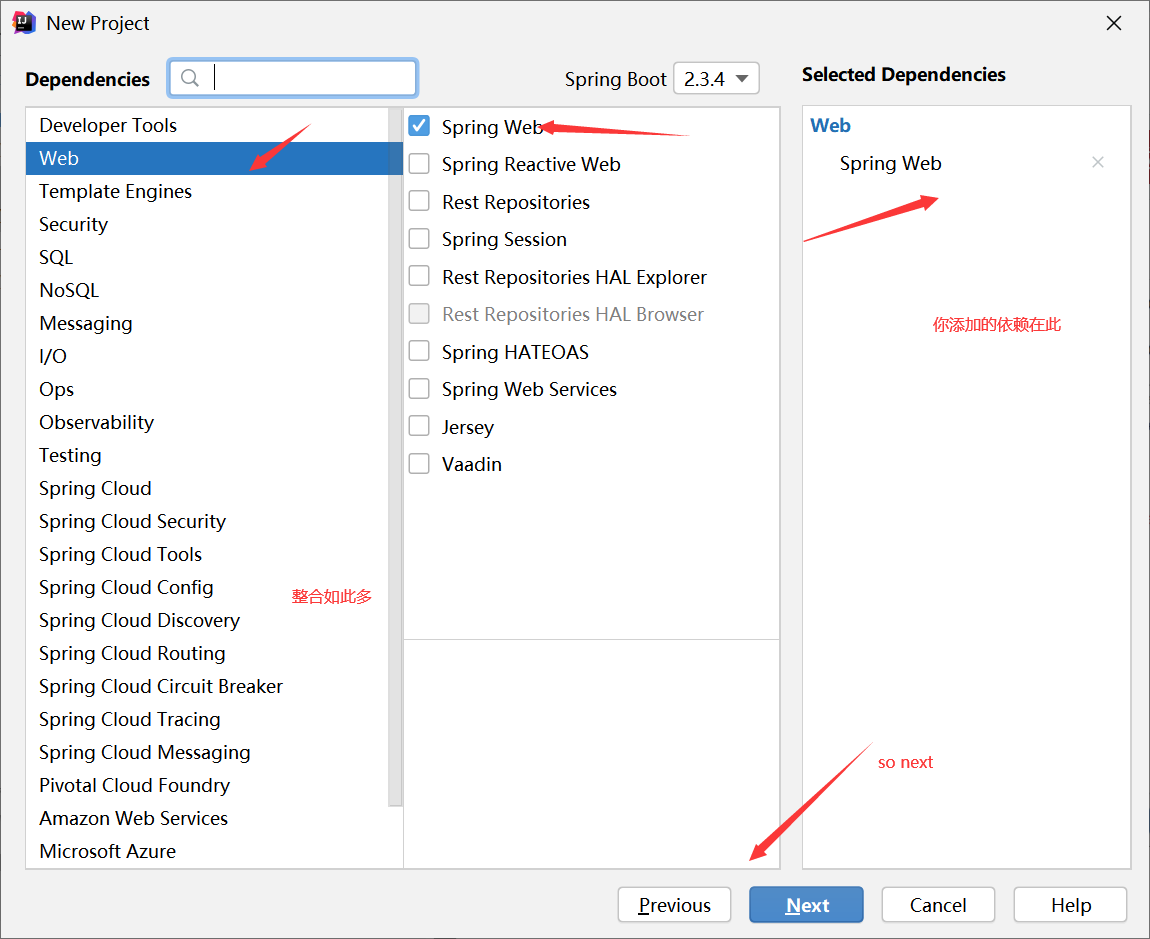This screenshot has width=1150, height=939.
Task: Open Help for this dialog
Action: [1070, 905]
